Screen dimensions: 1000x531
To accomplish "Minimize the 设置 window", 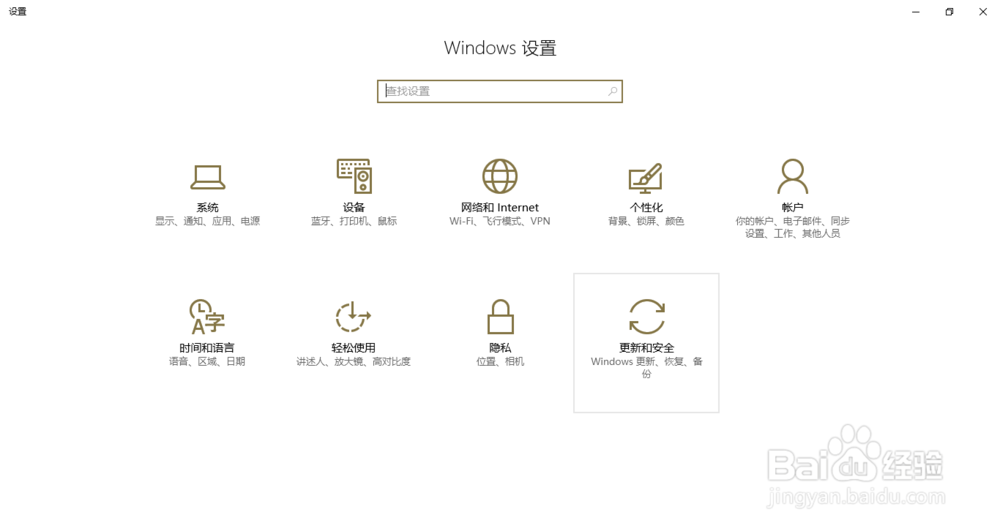I will pos(916,11).
